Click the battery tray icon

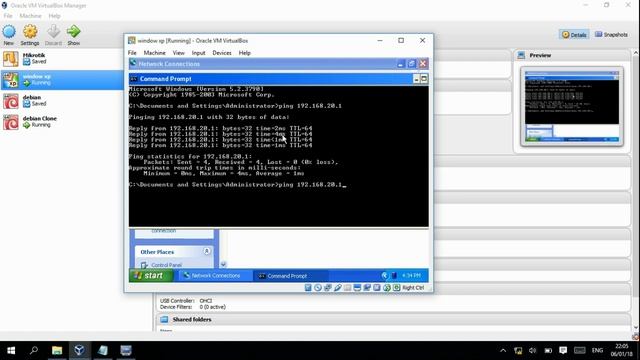click(x=548, y=351)
